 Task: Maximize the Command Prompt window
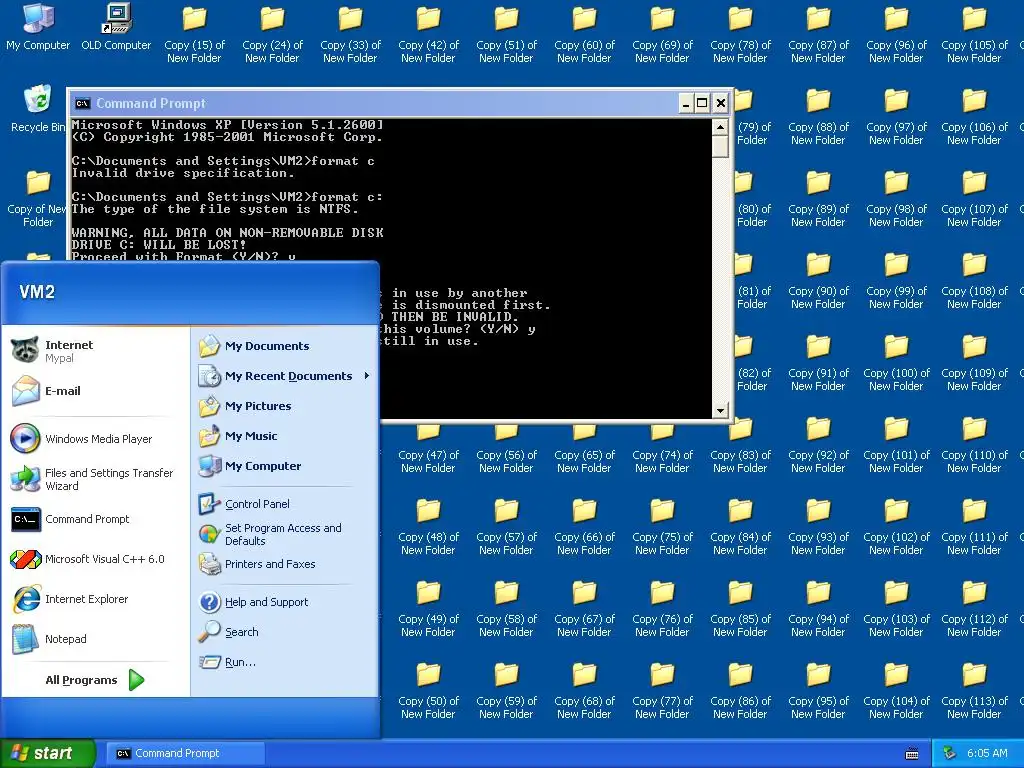(x=702, y=103)
